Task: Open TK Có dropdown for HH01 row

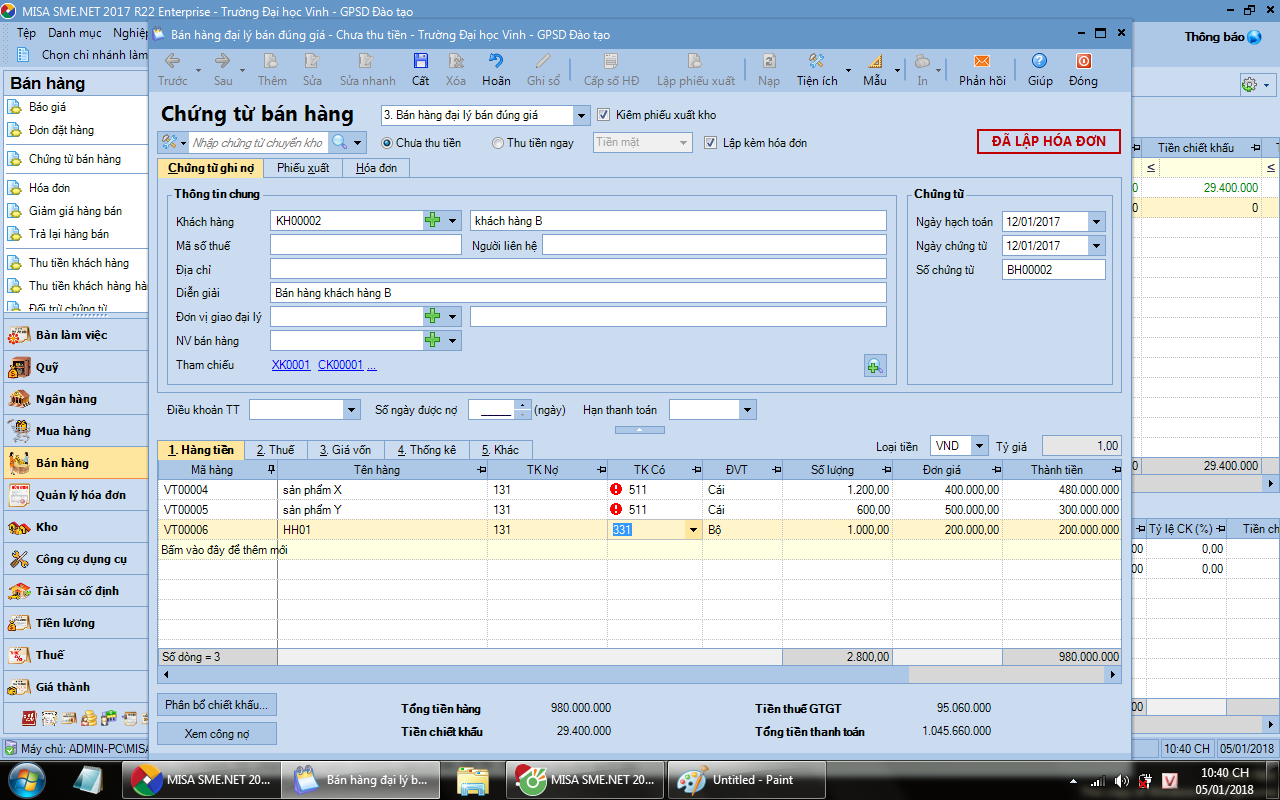Action: pyautogui.click(x=693, y=530)
